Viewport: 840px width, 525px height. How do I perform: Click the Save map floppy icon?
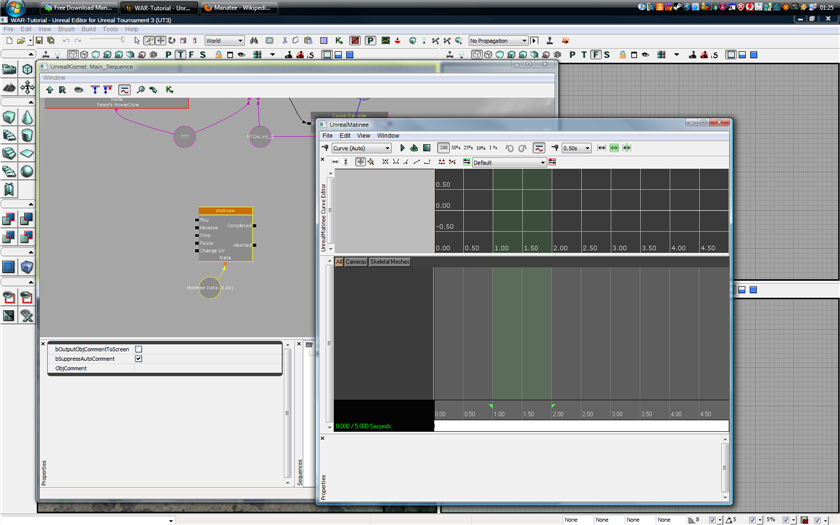pos(39,41)
